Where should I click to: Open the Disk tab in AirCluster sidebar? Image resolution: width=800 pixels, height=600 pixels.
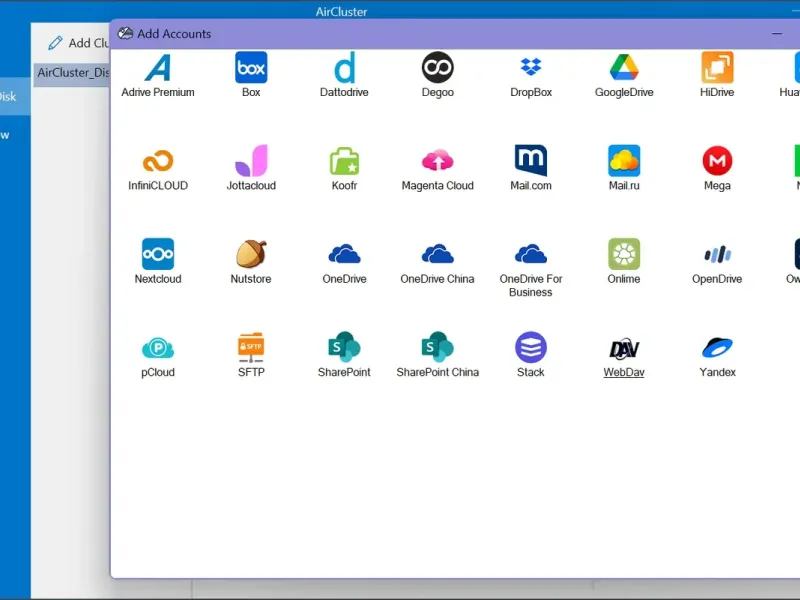14,96
